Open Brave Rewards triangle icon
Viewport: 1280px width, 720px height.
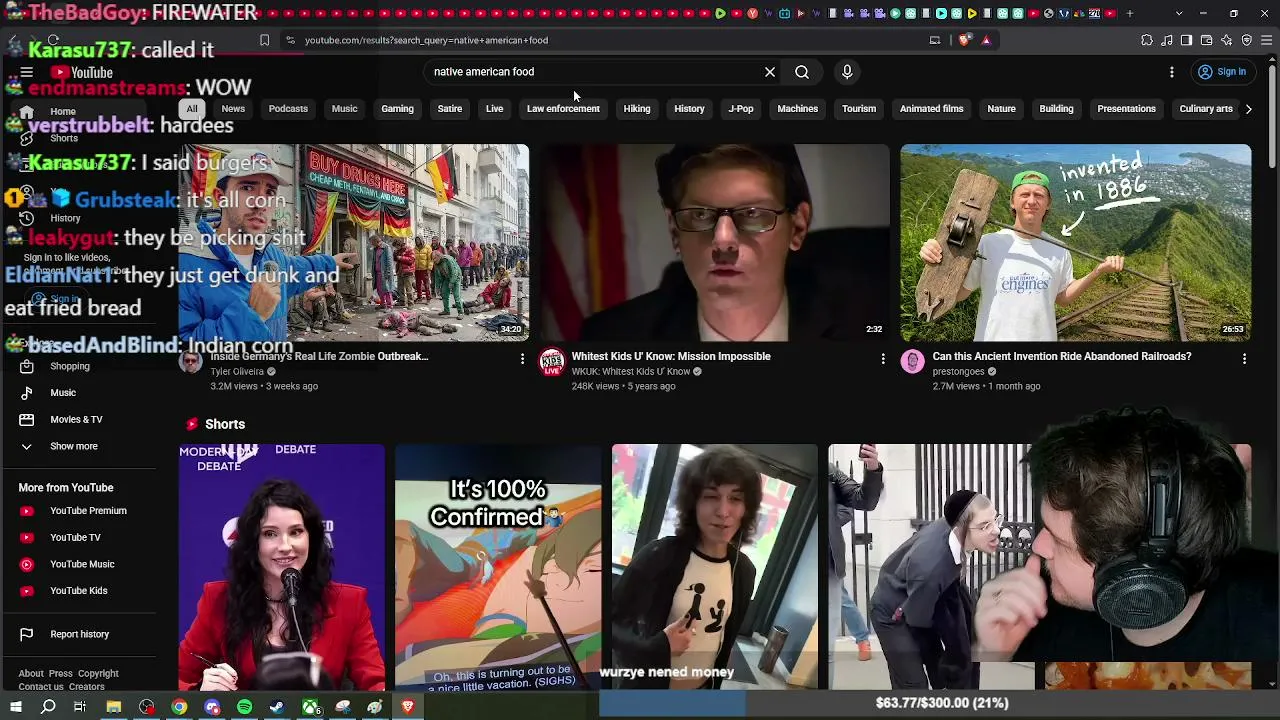(986, 40)
